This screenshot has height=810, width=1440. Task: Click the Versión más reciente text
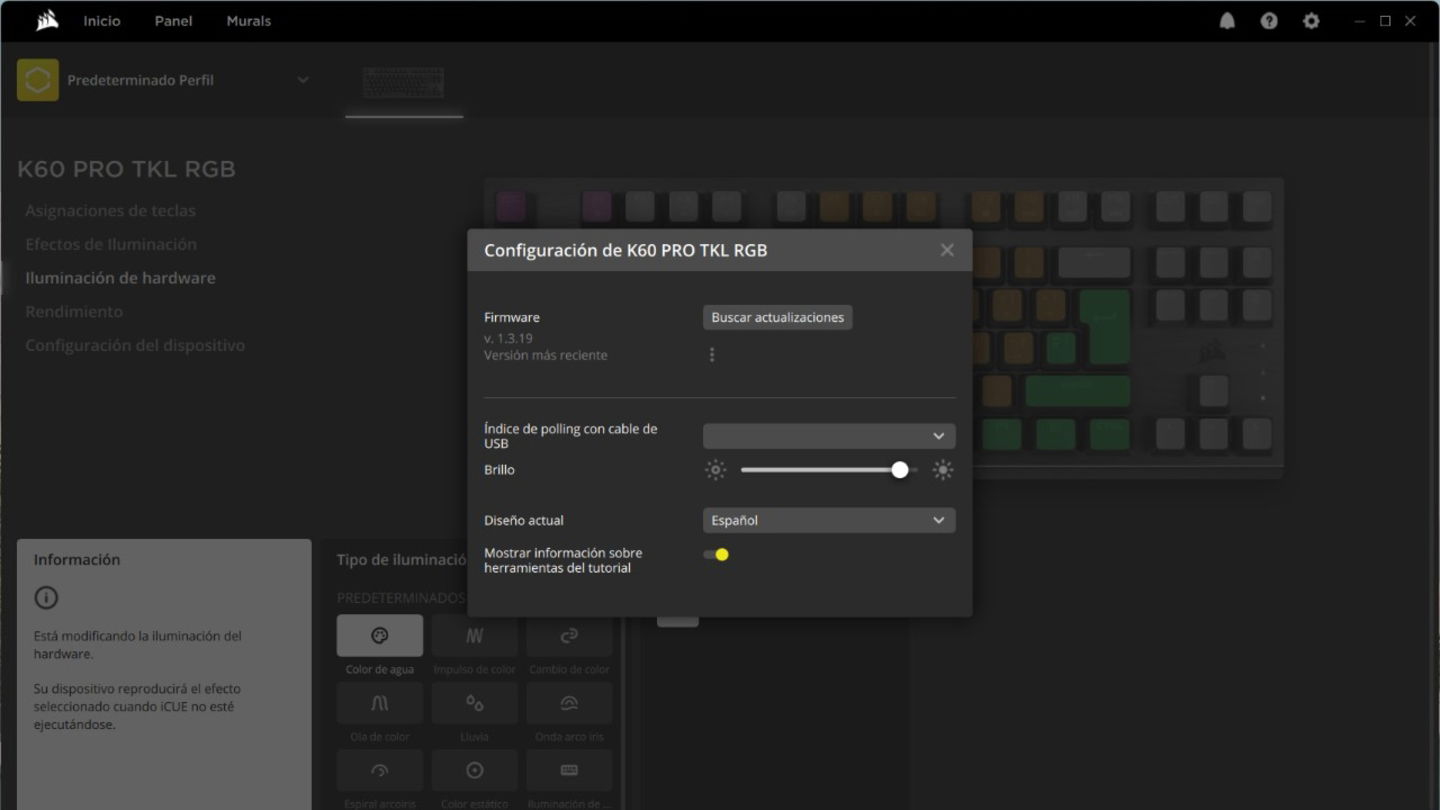(x=546, y=355)
